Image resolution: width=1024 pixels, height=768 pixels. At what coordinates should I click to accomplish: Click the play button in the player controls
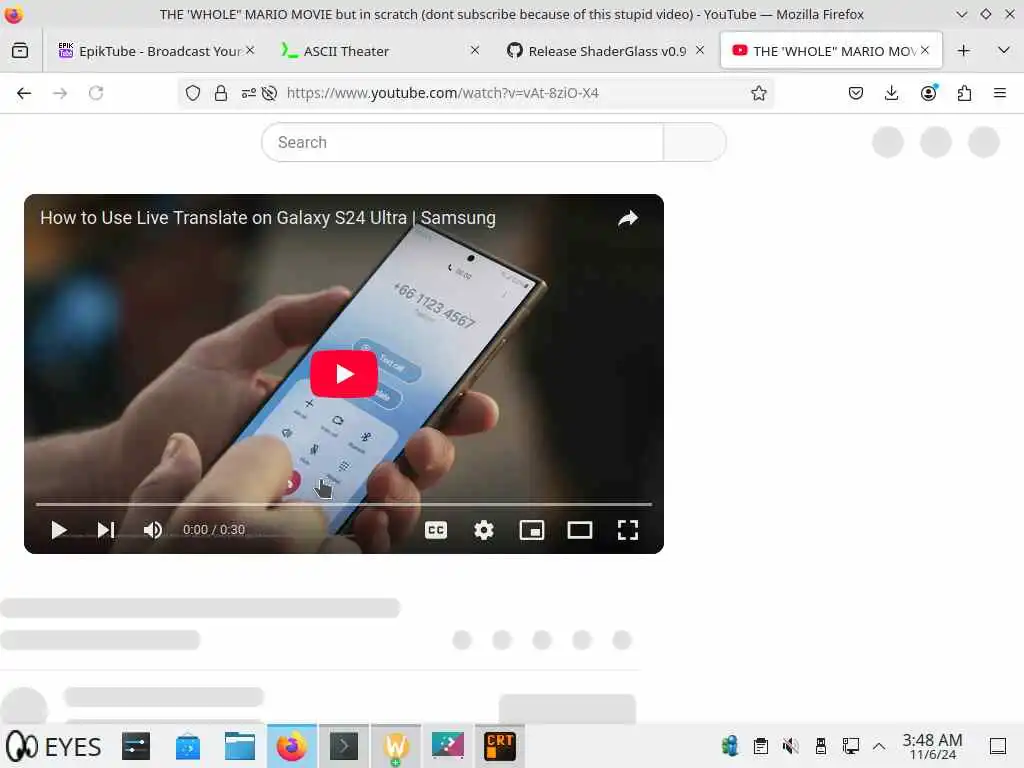pos(59,530)
